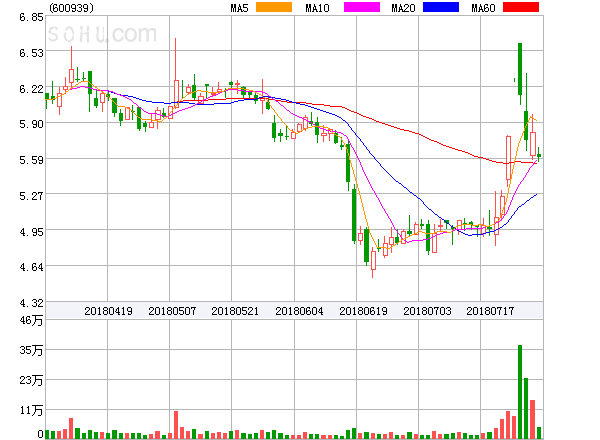Click the 4.64 price axis label
The height and width of the screenshot is (440, 600).
(x=31, y=267)
